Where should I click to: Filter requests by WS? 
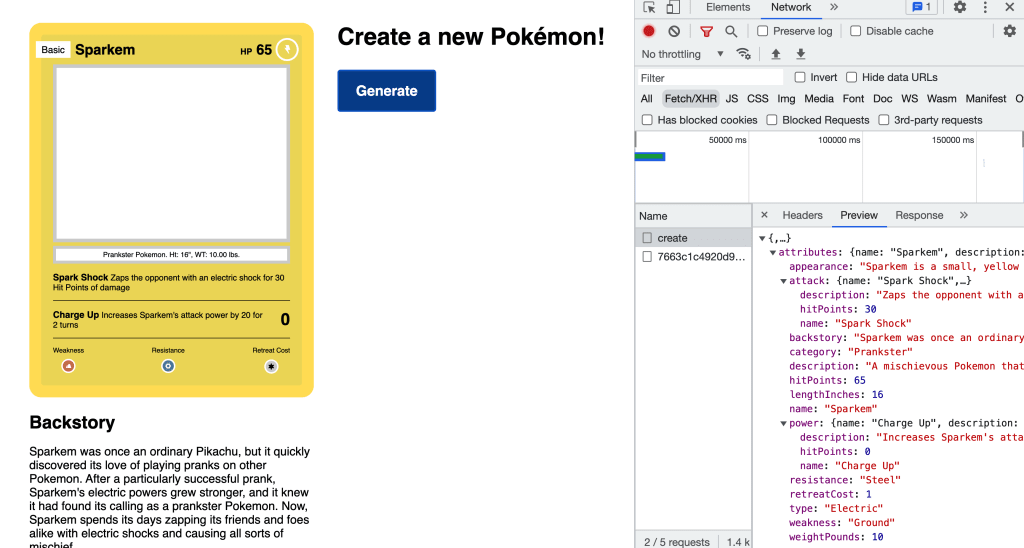tap(909, 99)
